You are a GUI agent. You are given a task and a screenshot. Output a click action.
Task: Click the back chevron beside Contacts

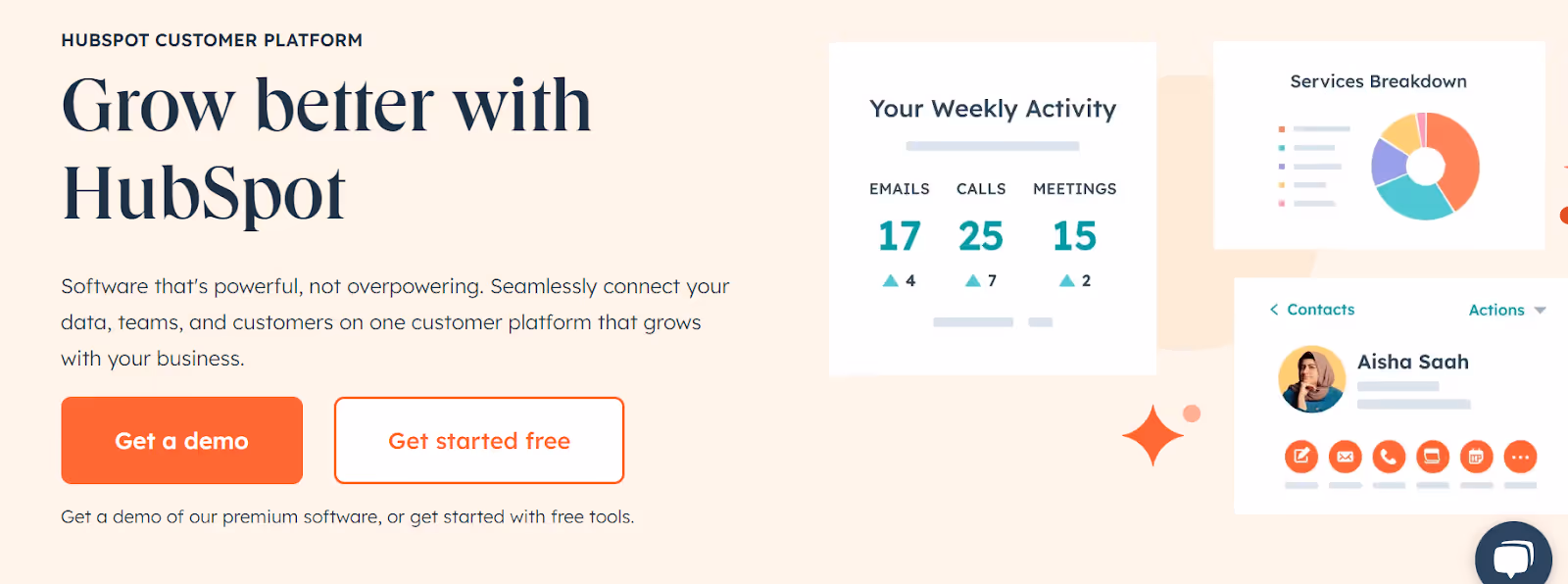pos(1272,310)
